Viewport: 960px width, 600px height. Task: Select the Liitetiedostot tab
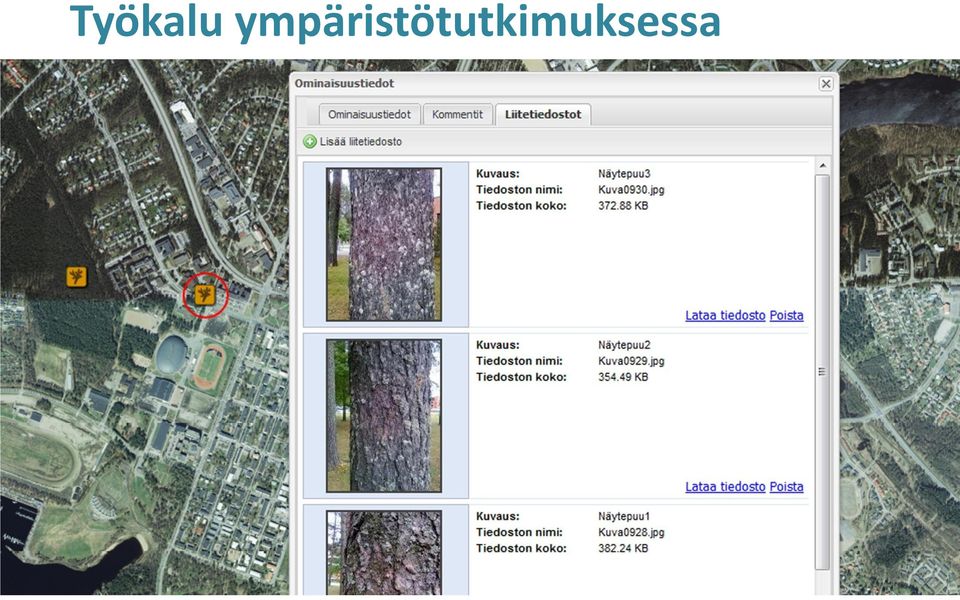click(543, 114)
